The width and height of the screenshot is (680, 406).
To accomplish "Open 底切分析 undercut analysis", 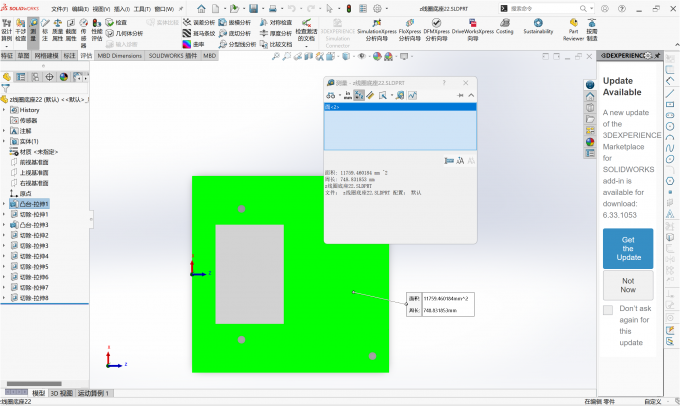I will pyautogui.click(x=235, y=33).
